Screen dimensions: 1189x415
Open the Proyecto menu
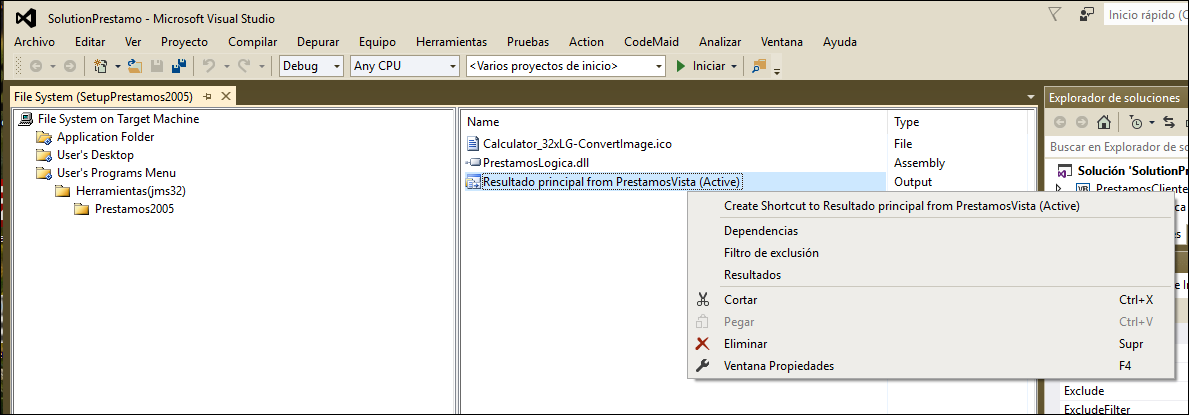click(x=184, y=42)
